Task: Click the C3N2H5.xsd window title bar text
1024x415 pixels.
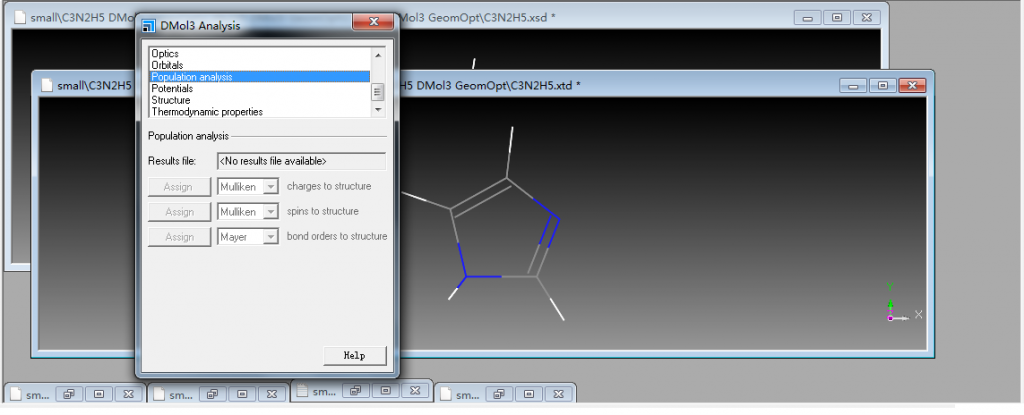Action: [476, 18]
